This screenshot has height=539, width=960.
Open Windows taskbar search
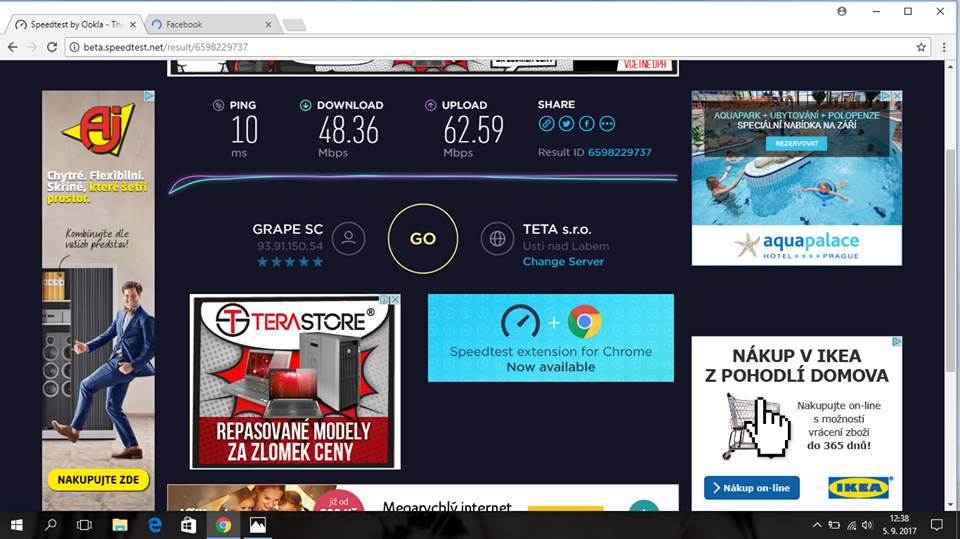[50, 525]
